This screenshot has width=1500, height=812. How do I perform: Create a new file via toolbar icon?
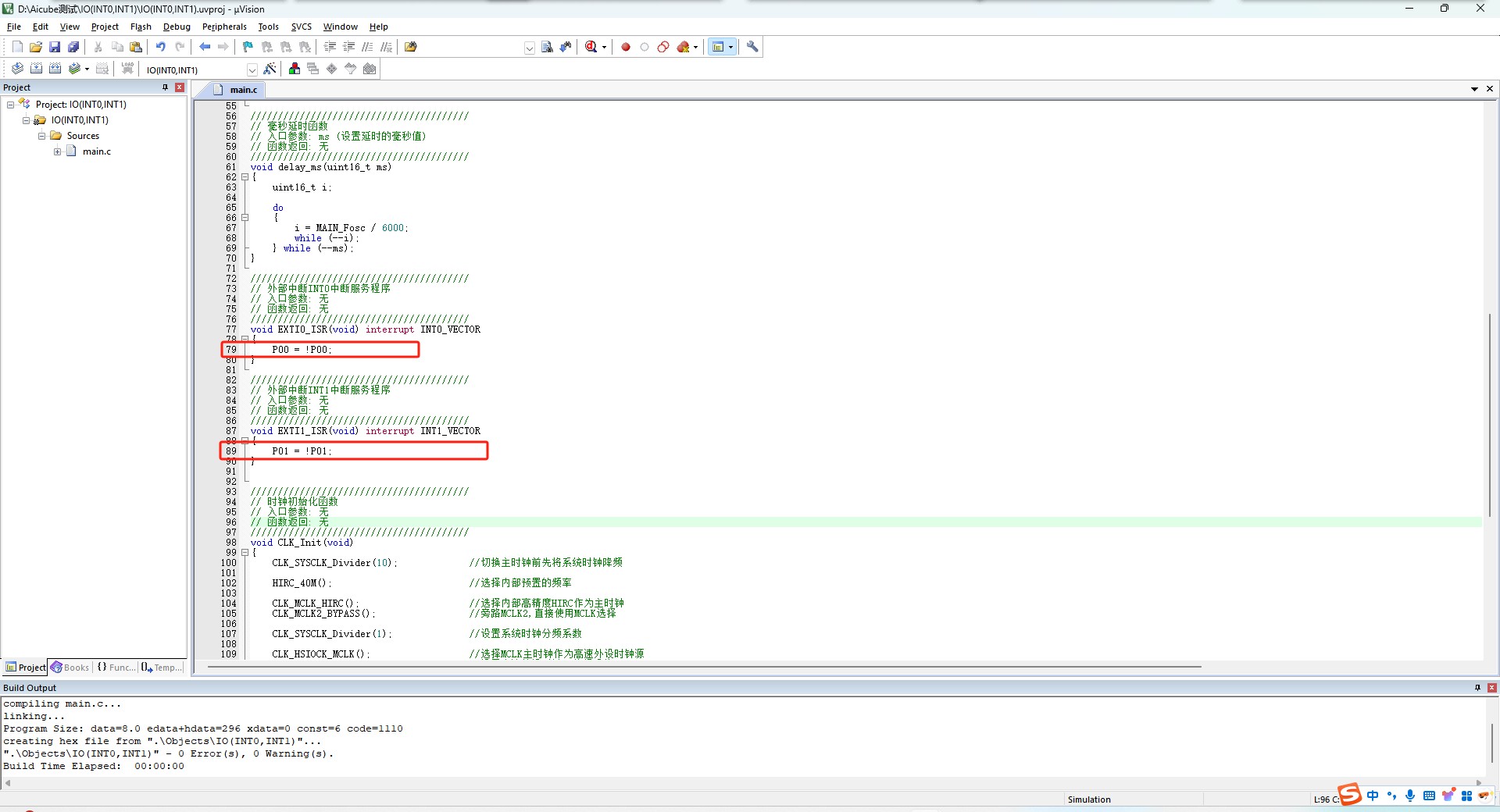point(17,47)
